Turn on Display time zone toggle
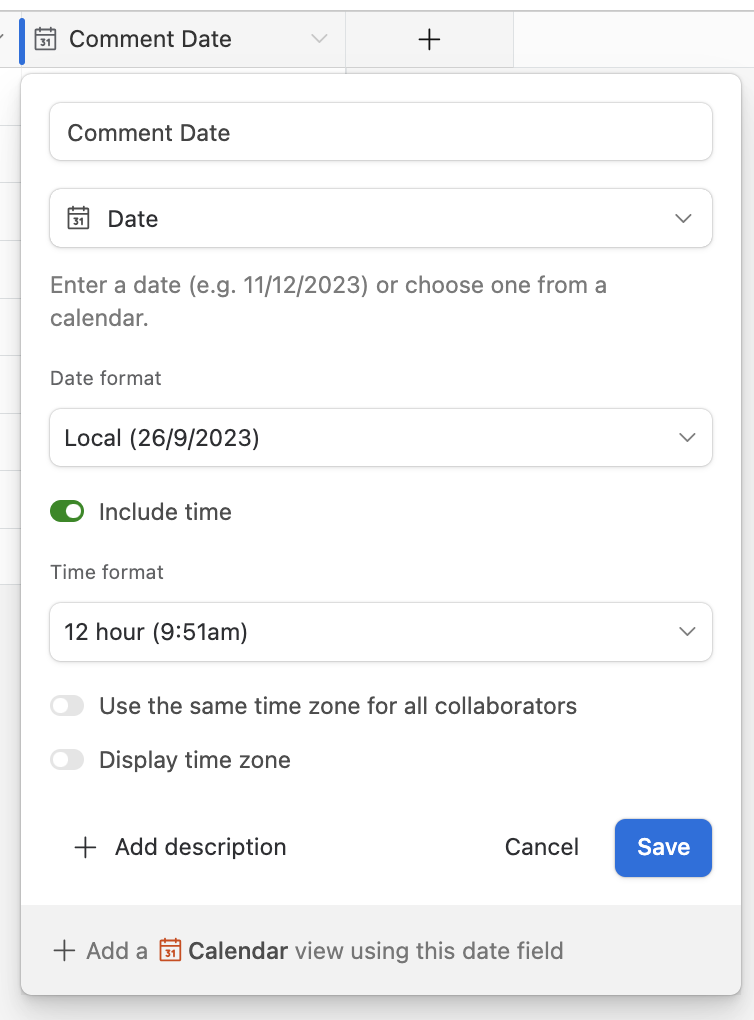 point(67,760)
